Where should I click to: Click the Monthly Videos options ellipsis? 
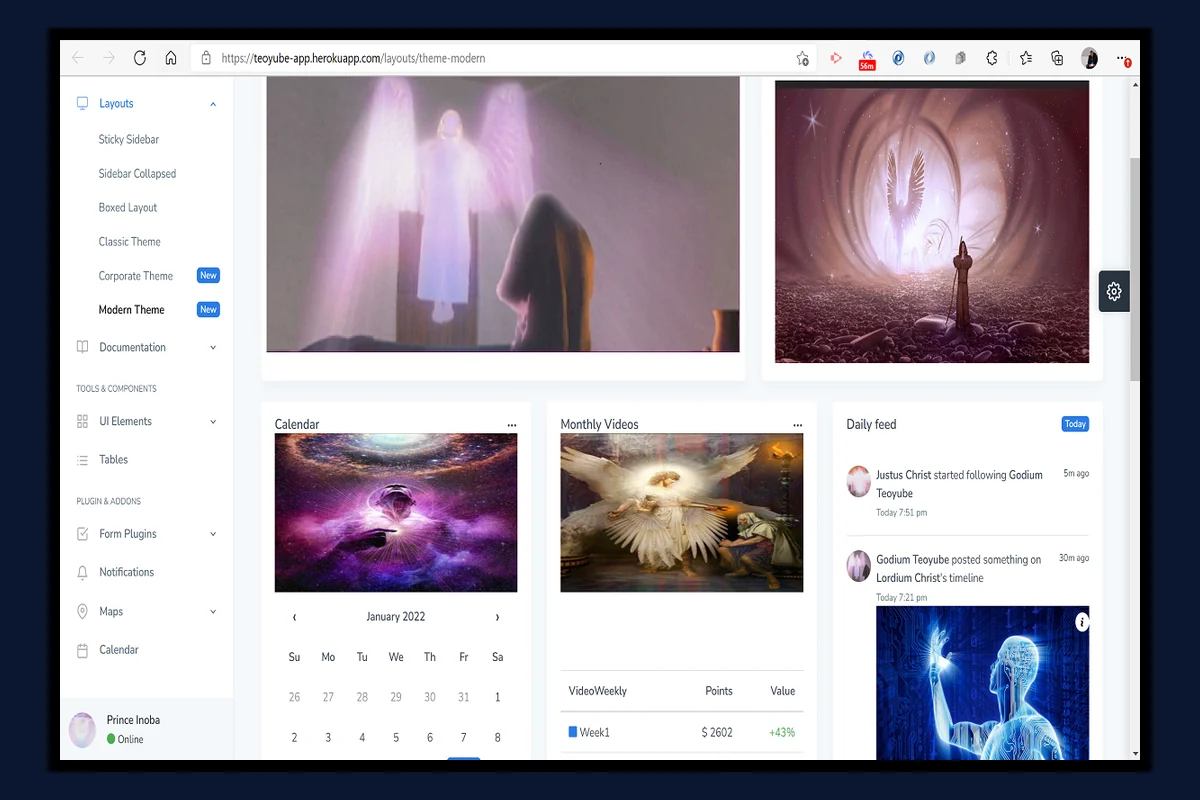click(798, 425)
